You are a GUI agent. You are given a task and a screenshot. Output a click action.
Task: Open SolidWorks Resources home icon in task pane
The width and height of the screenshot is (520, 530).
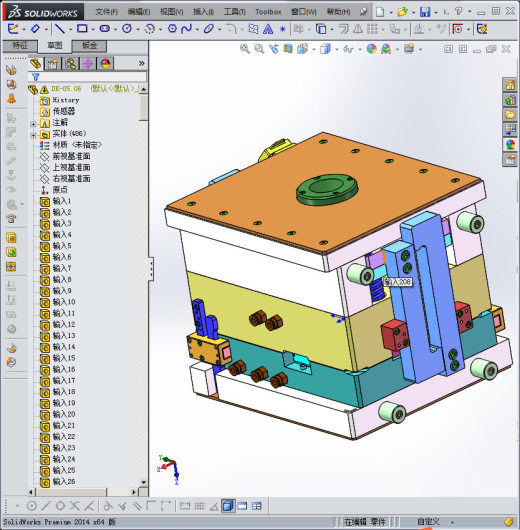[x=510, y=85]
